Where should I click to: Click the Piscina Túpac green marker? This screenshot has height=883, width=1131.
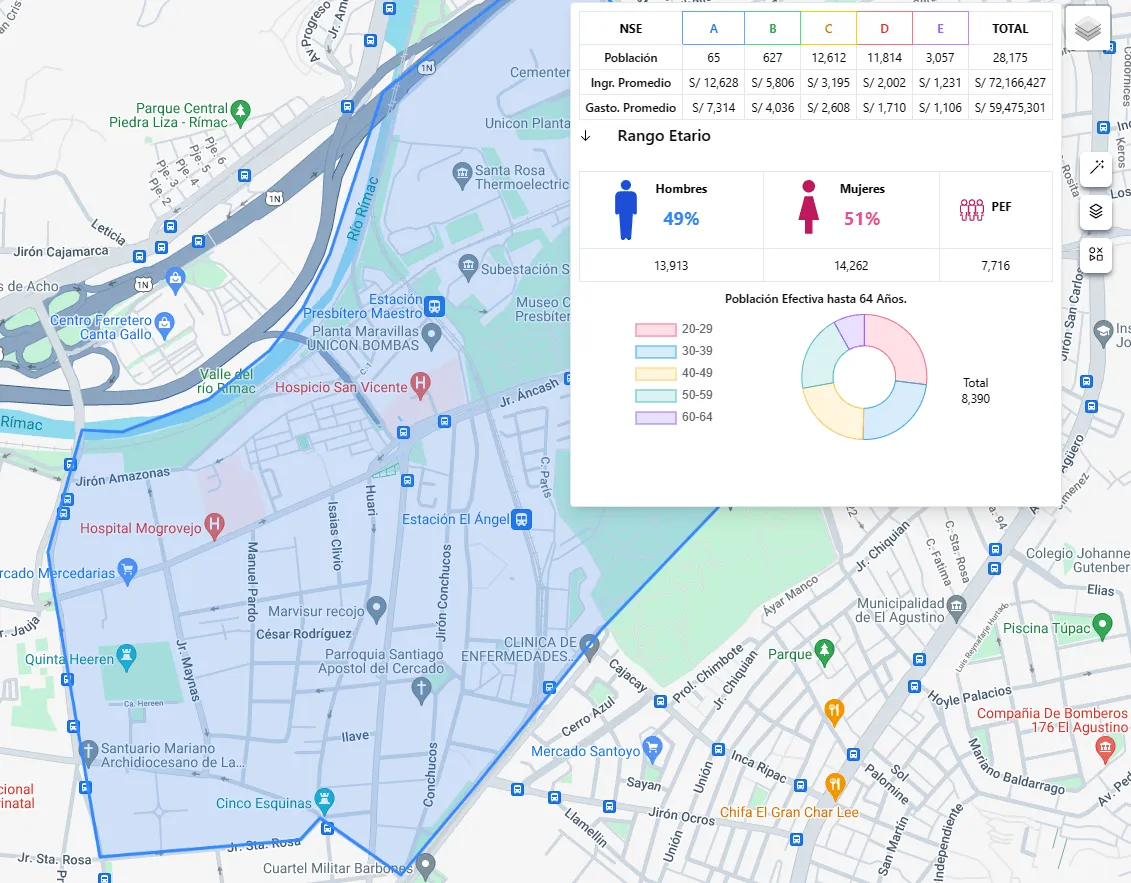pyautogui.click(x=1102, y=625)
